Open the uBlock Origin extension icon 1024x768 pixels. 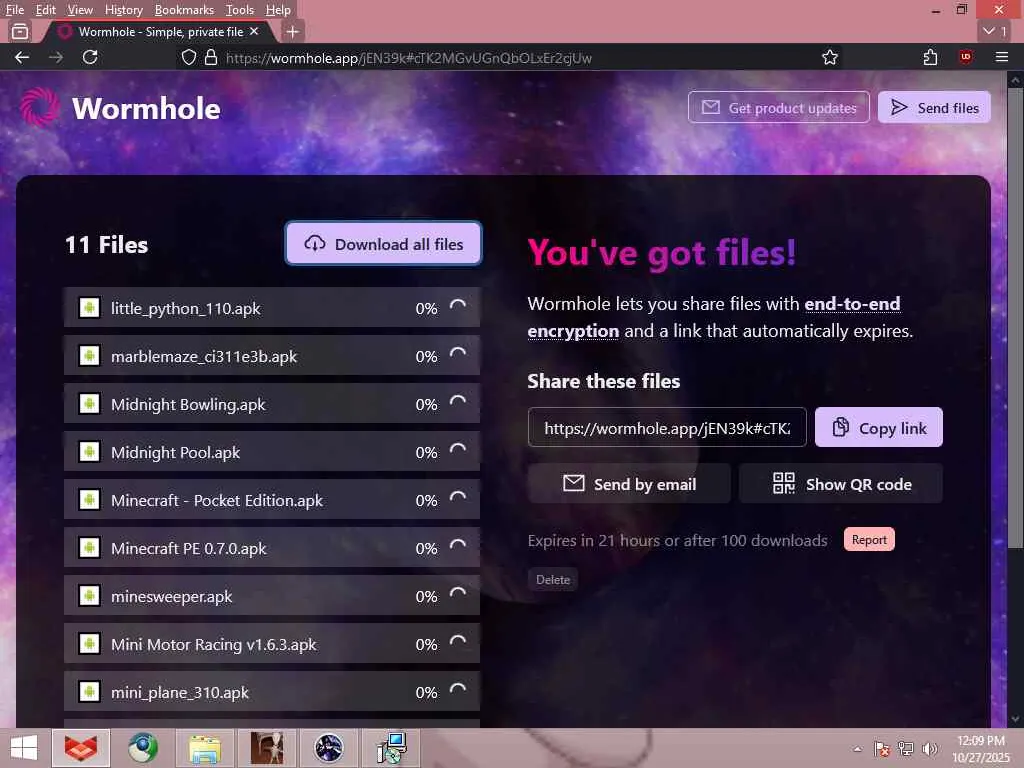(966, 57)
